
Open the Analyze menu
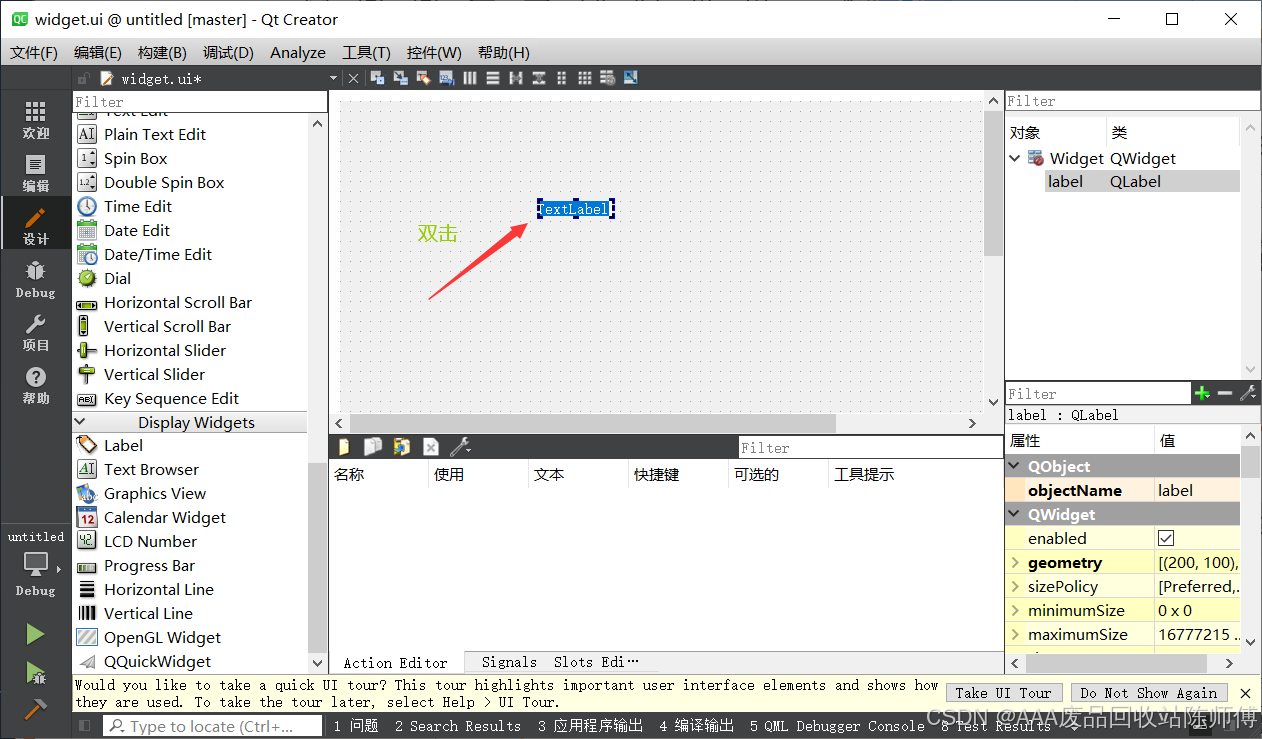298,53
